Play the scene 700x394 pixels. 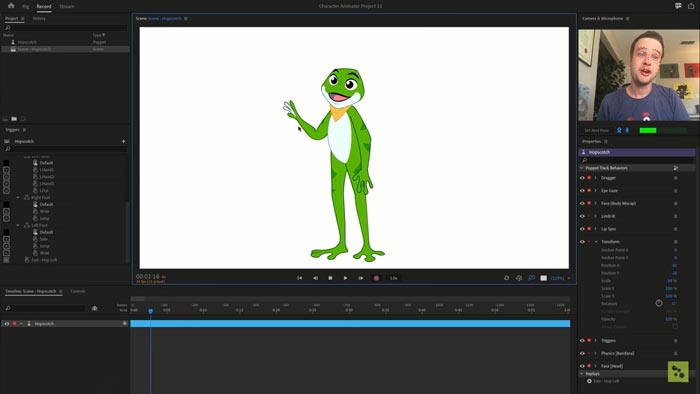coord(345,278)
